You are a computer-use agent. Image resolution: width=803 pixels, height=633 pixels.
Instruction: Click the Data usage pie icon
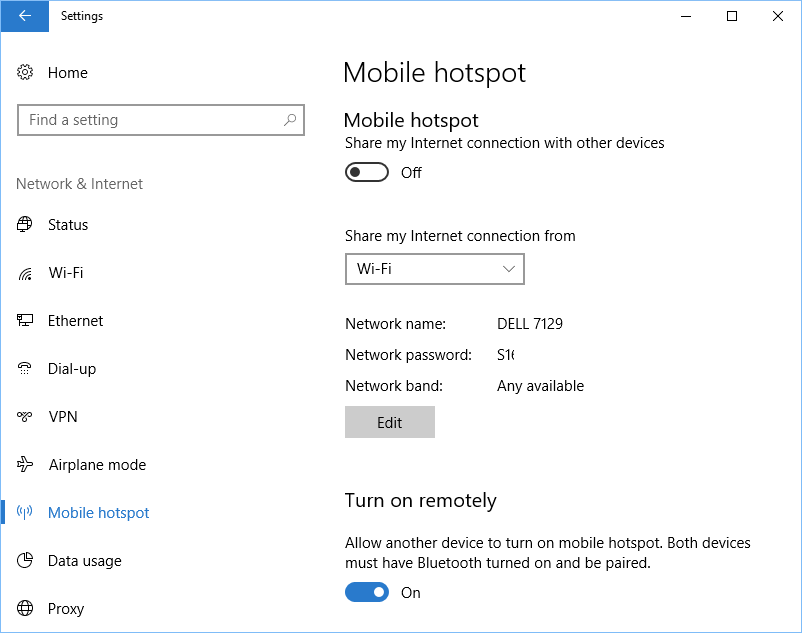coord(25,560)
